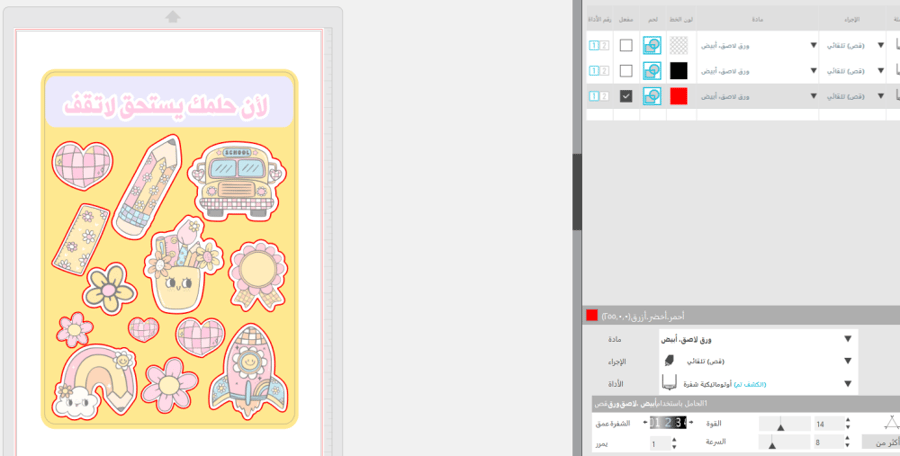
Task: Increase the speed value 8 with up arrow
Action: click(848, 439)
